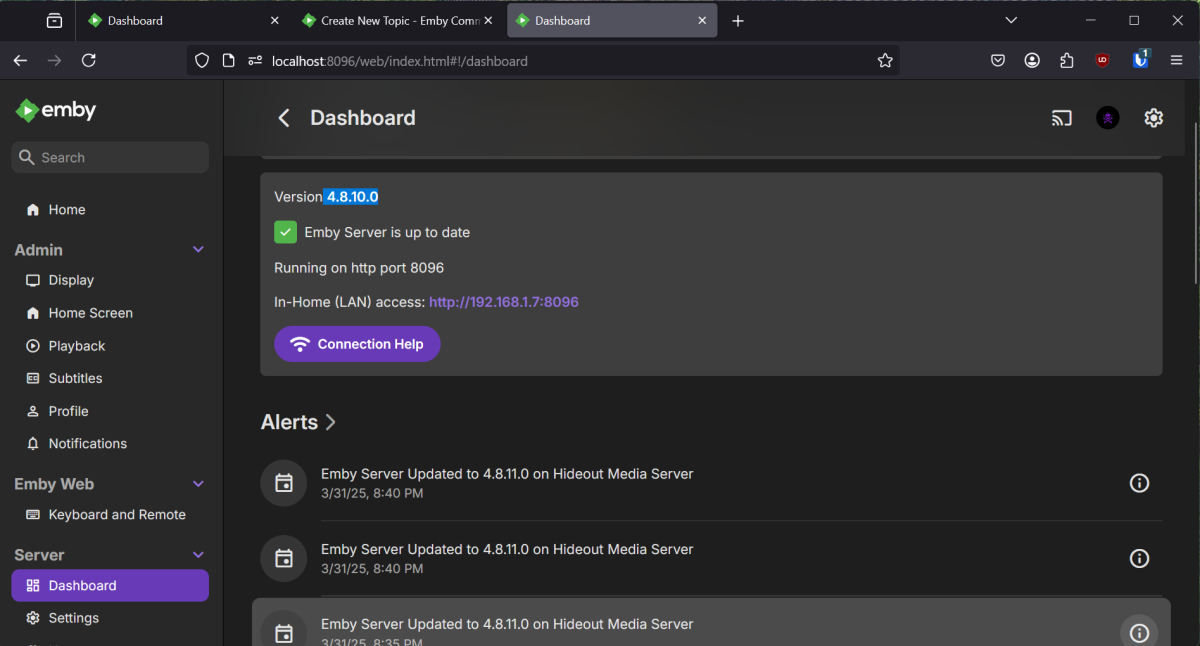Close the Create New Topic browser tab
Viewport: 1200px width, 646px height.
(x=489, y=20)
